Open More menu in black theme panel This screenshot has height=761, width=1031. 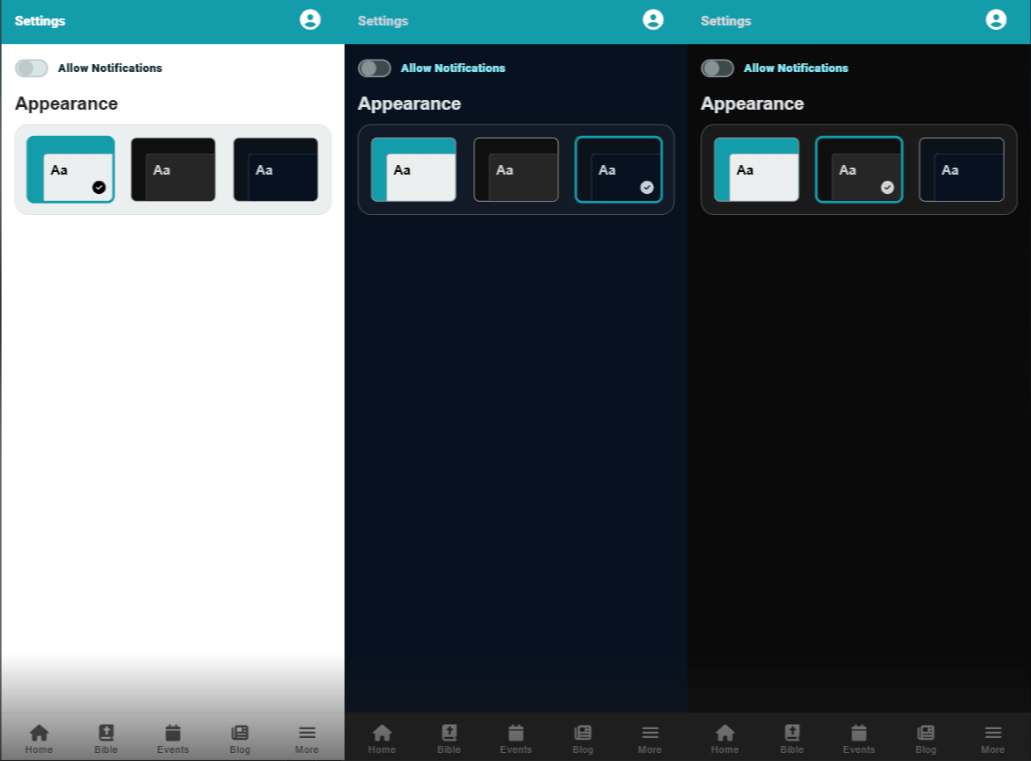point(993,739)
